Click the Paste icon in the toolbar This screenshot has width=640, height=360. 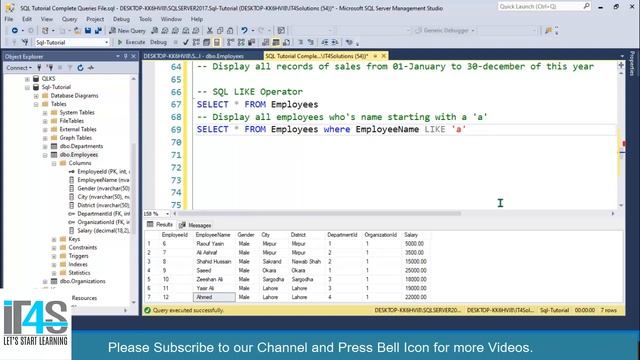(230, 31)
